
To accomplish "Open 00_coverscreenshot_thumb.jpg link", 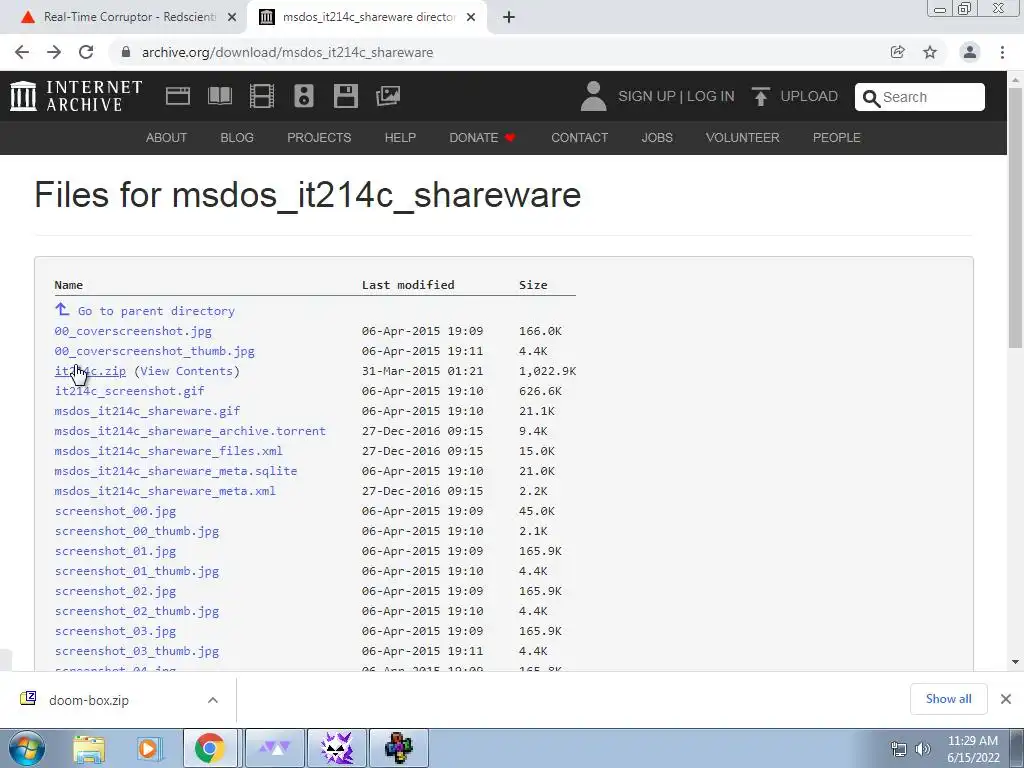I will tap(155, 351).
